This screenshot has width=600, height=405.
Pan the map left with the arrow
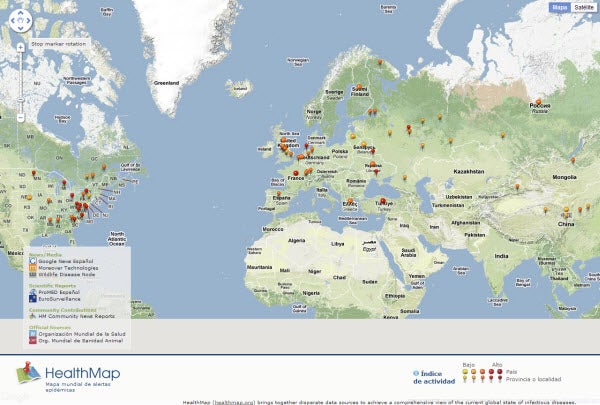[x=13, y=21]
